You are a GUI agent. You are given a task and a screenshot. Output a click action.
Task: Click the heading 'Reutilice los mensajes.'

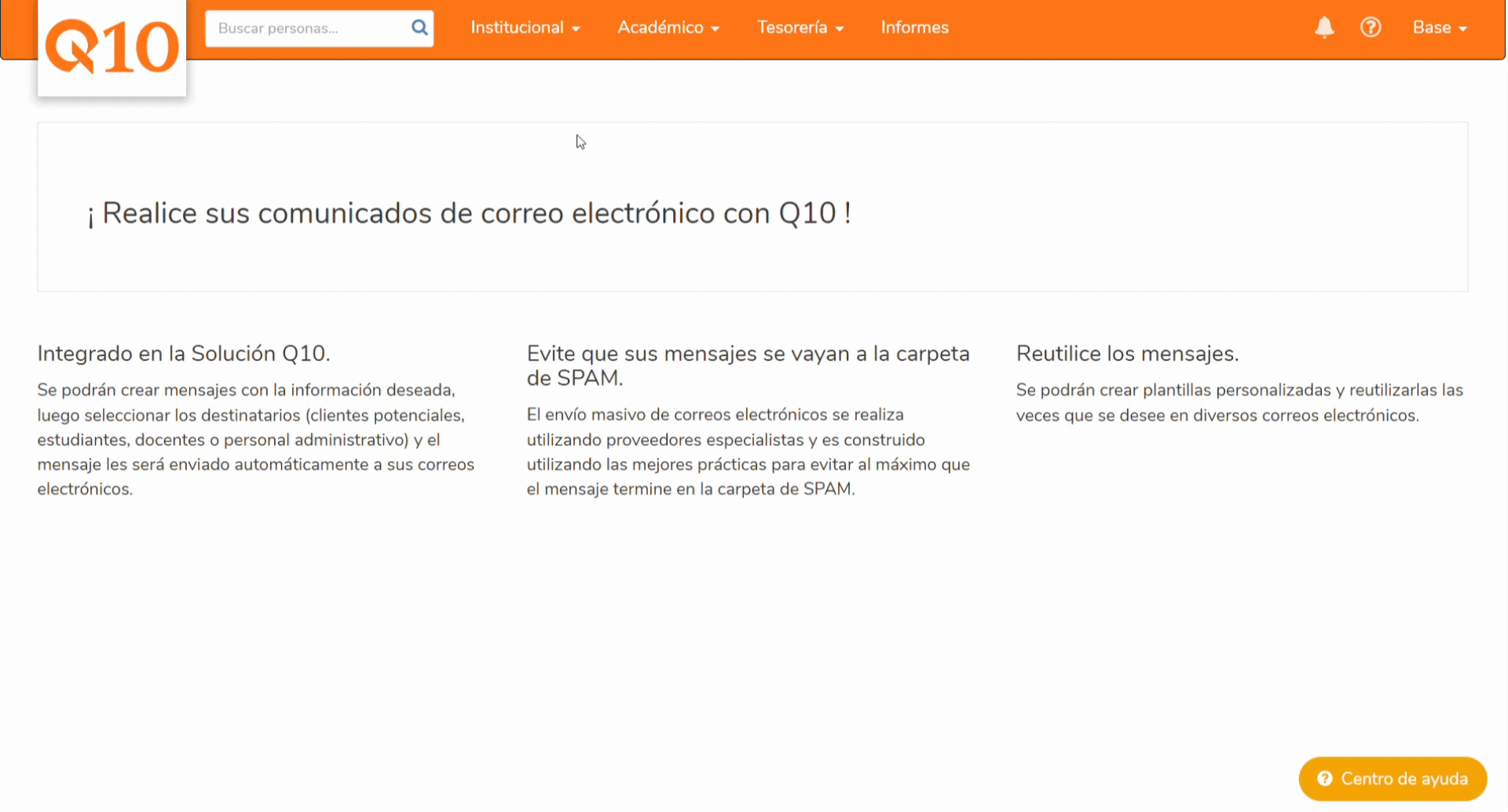click(1127, 353)
